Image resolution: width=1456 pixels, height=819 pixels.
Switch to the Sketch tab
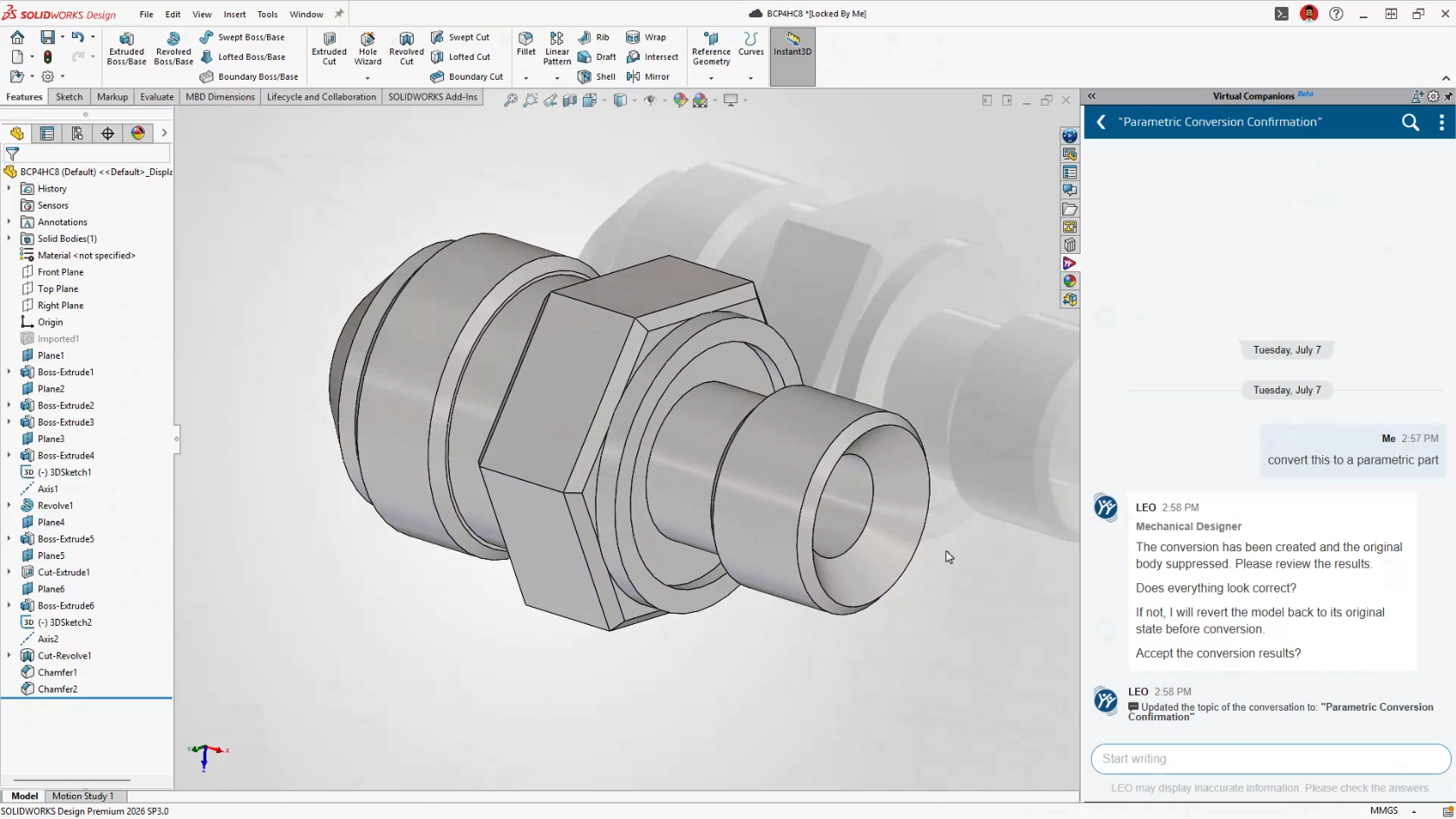point(69,97)
